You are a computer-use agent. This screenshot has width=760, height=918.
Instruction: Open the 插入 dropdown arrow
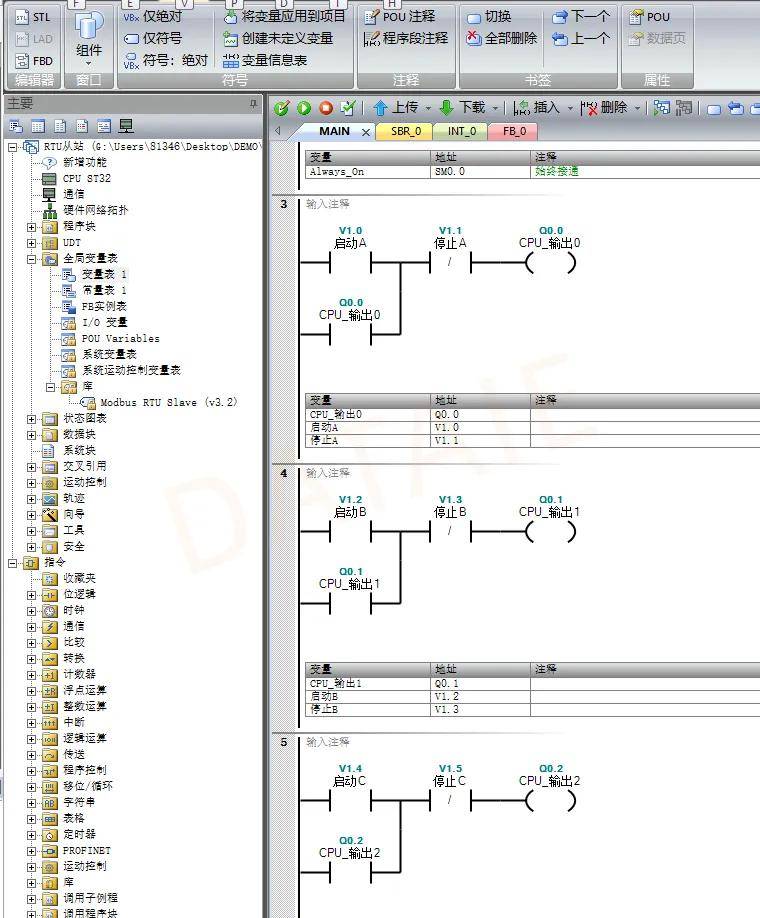click(x=570, y=108)
